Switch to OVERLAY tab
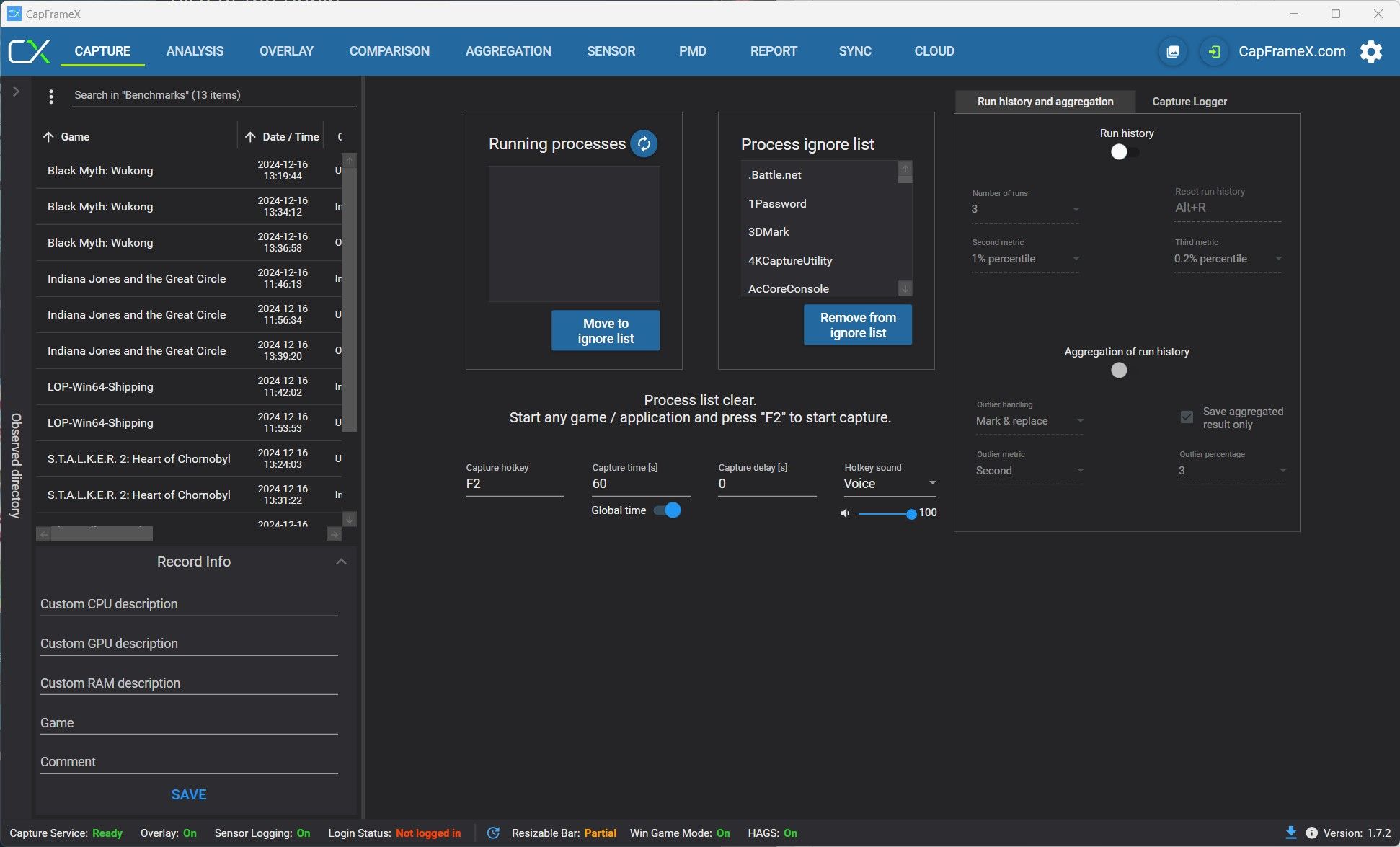Image resolution: width=1400 pixels, height=847 pixels. pyautogui.click(x=287, y=51)
